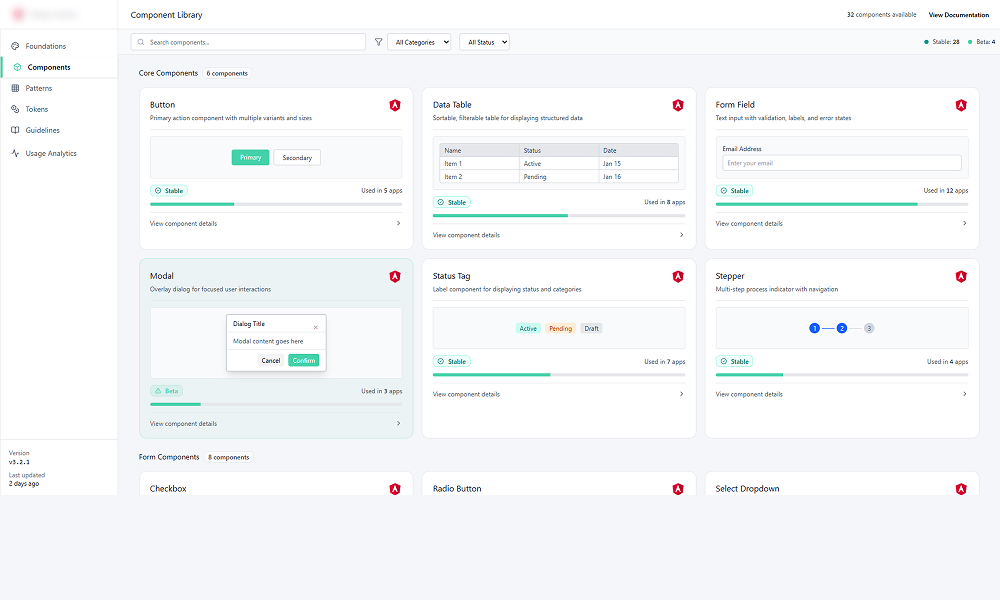Open the All Categories dropdown

[x=419, y=42]
